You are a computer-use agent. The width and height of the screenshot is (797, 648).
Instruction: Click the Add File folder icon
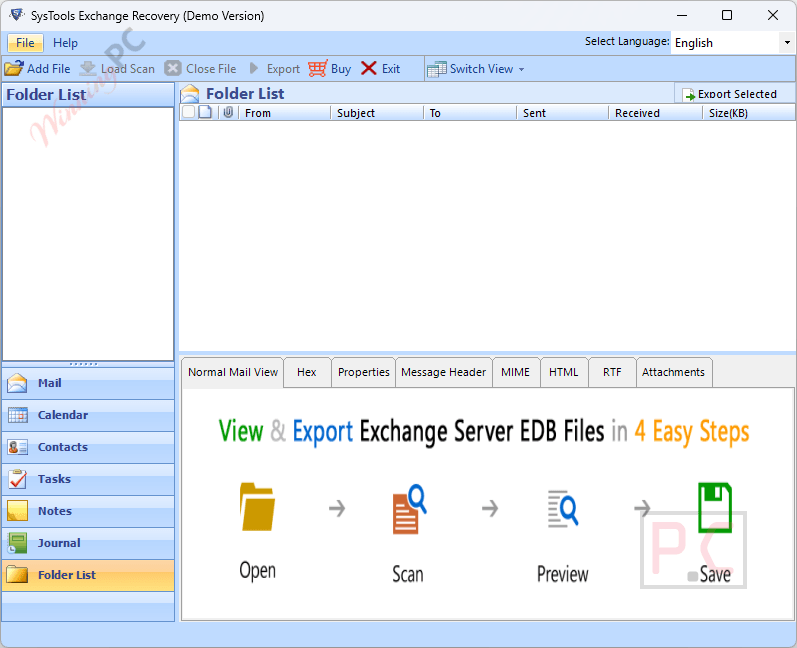tap(14, 68)
